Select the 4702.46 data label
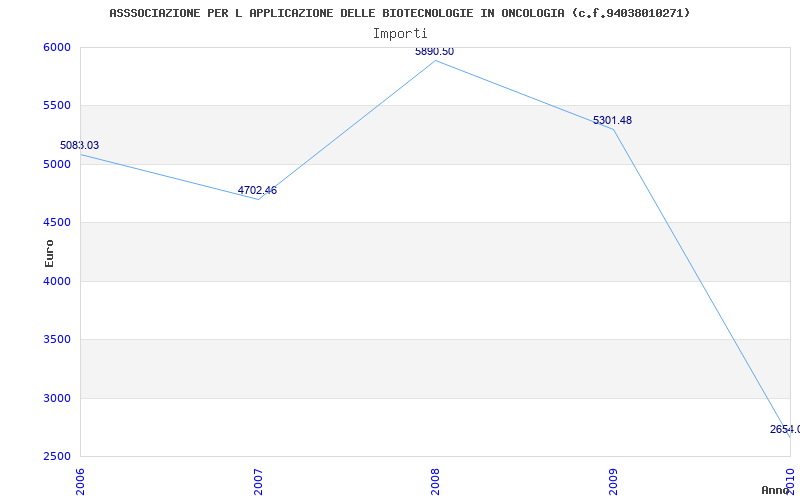The image size is (800, 500). coord(257,190)
